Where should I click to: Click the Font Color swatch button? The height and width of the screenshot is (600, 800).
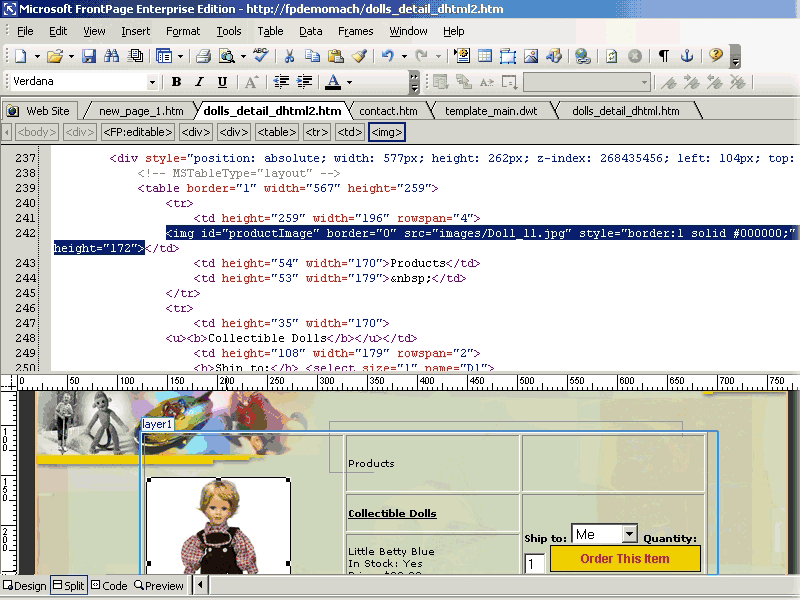point(332,82)
